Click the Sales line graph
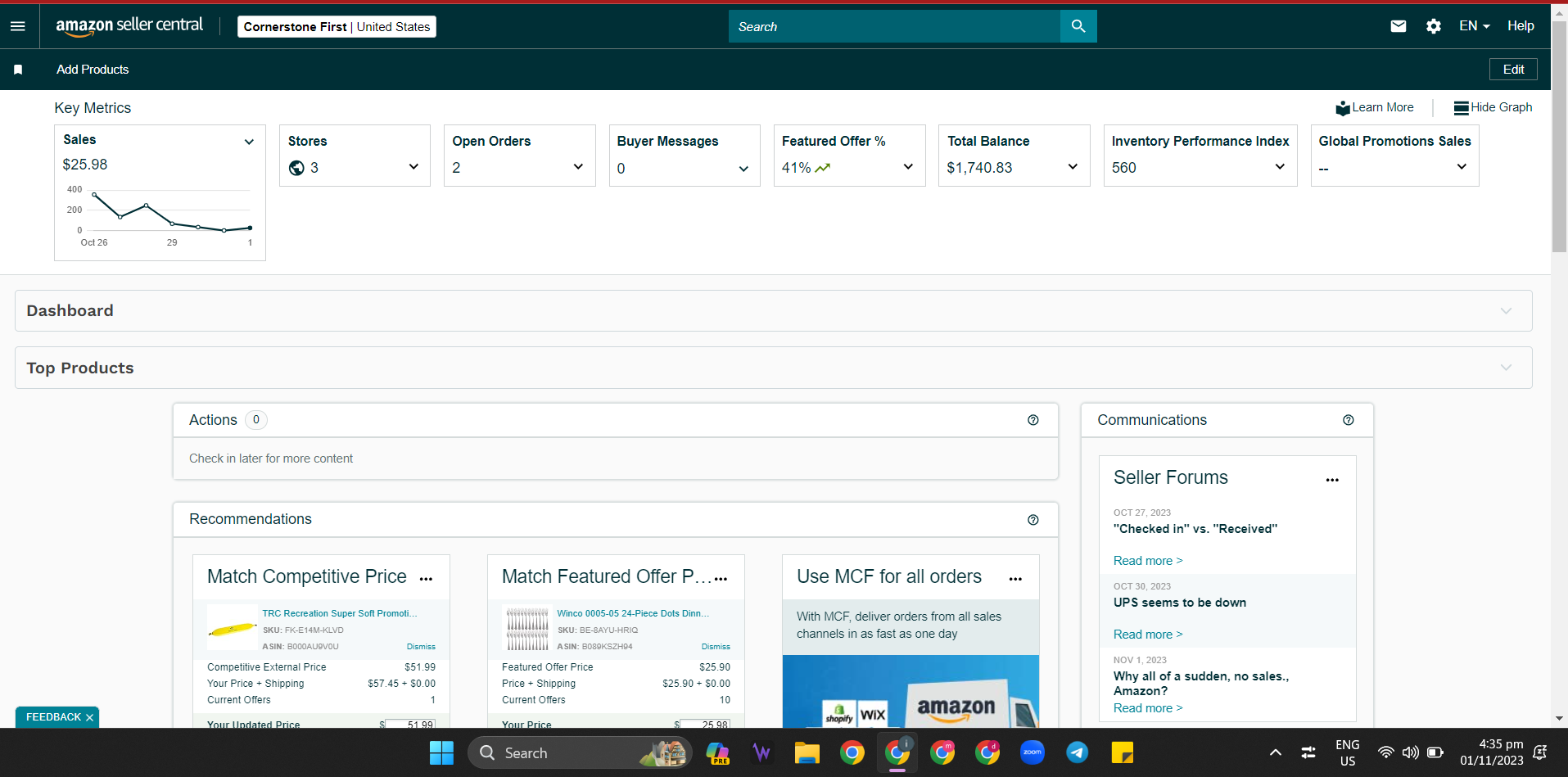The height and width of the screenshot is (777, 1568). tap(172, 211)
